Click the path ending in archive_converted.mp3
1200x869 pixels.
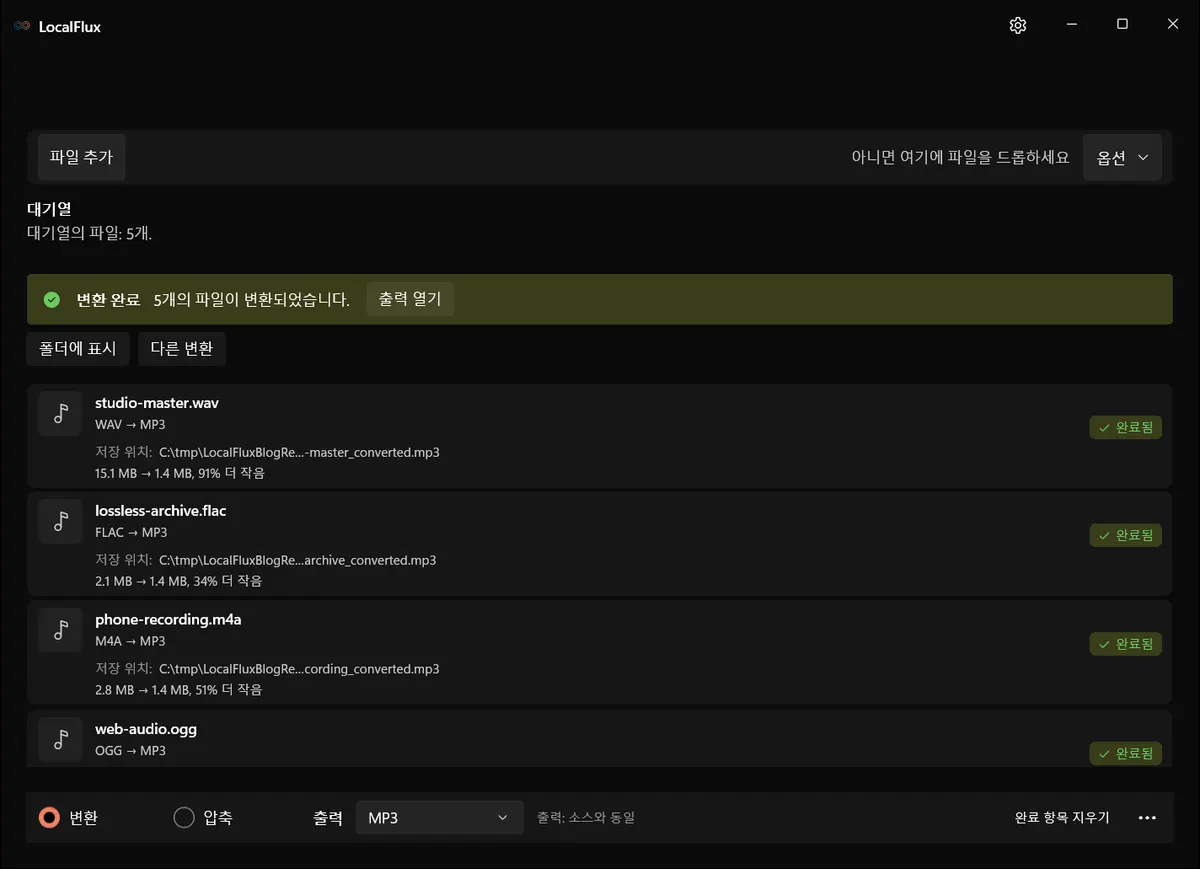pos(297,560)
